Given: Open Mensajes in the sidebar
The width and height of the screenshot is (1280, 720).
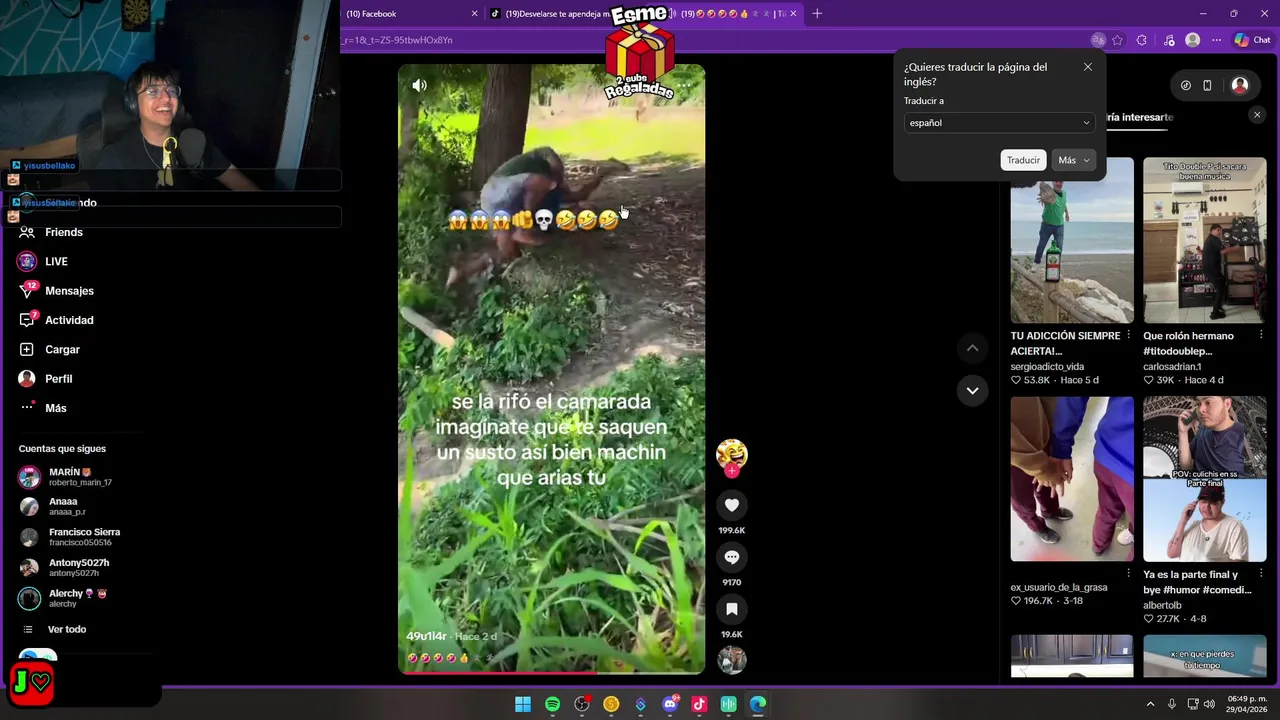Looking at the screenshot, I should (69, 291).
